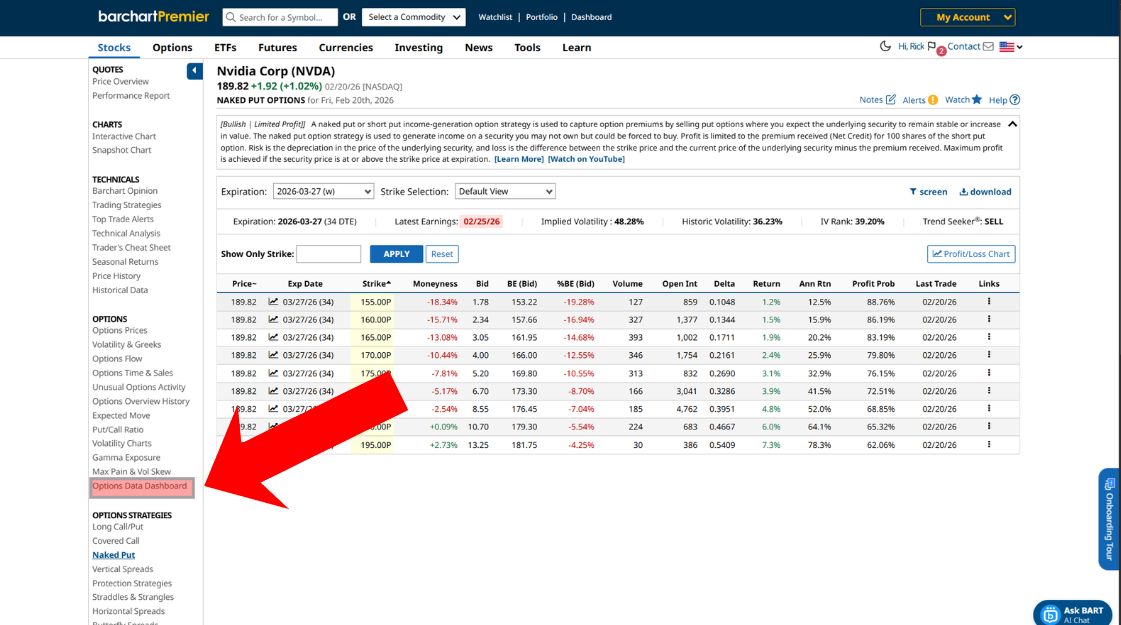The image size is (1121, 625).
Task: Open links menu for 160.00P row
Action: point(989,320)
